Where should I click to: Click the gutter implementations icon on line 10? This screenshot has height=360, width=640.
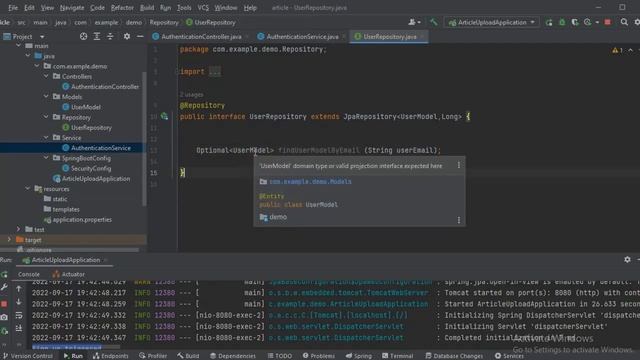tap(164, 117)
